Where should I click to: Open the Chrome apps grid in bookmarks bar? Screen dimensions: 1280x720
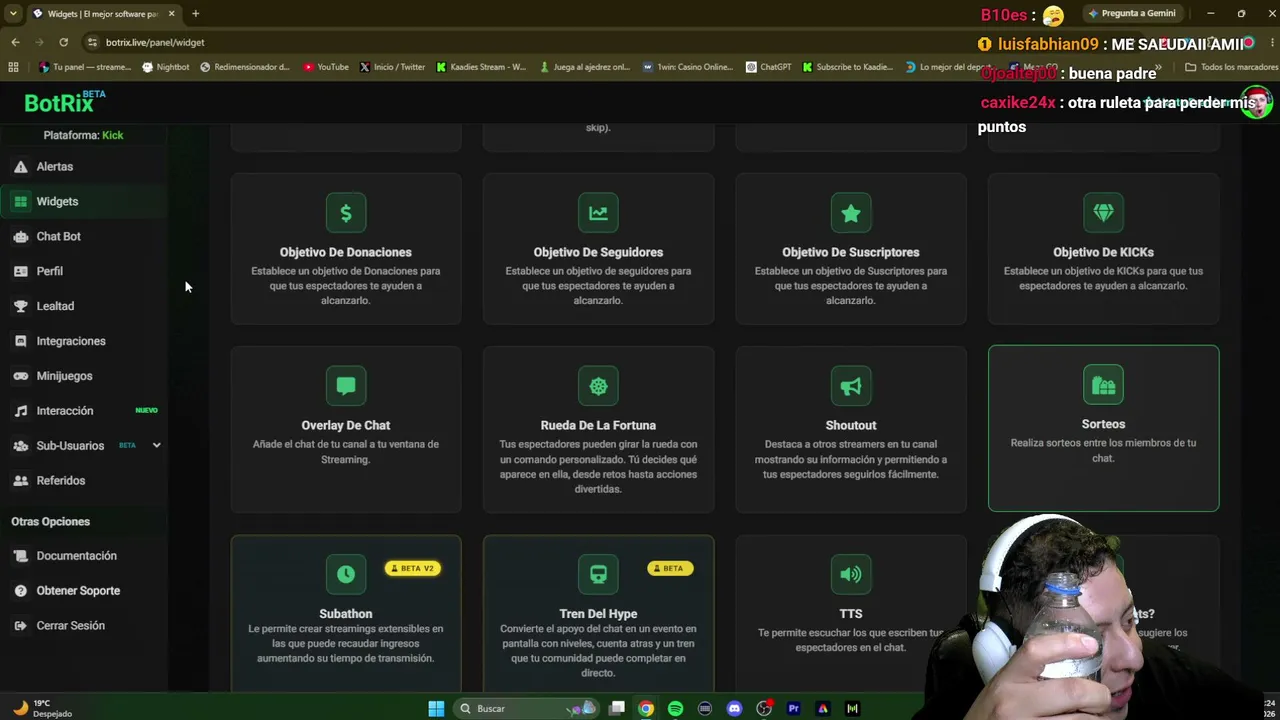pos(13,67)
